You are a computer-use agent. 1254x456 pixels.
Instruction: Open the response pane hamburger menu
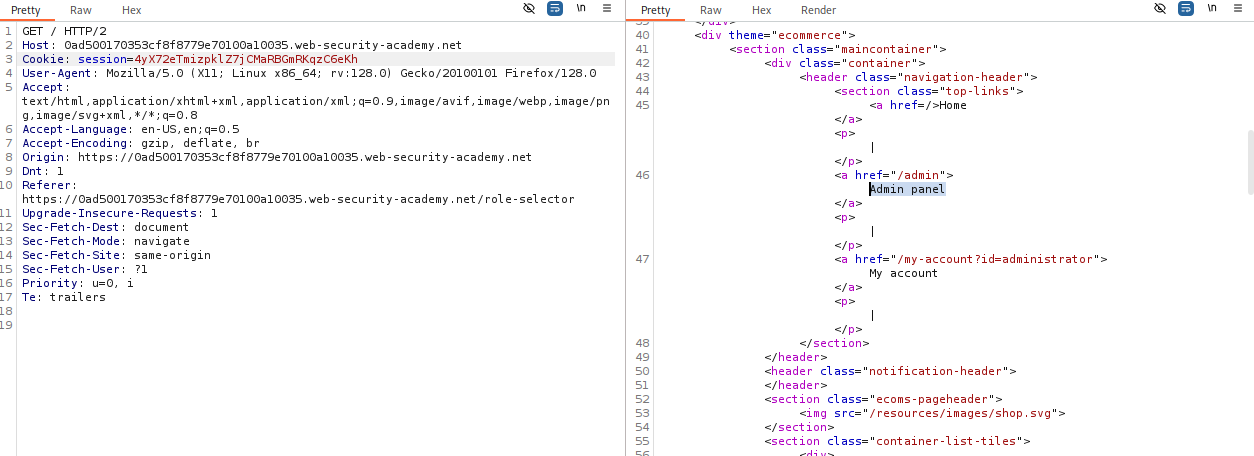point(1238,9)
